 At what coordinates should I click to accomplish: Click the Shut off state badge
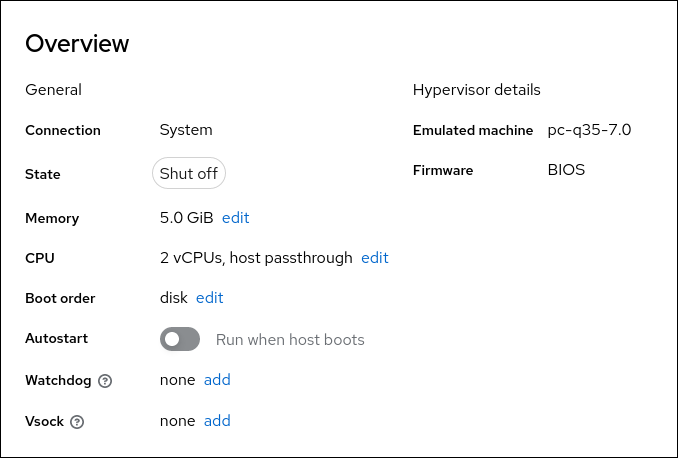[189, 174]
